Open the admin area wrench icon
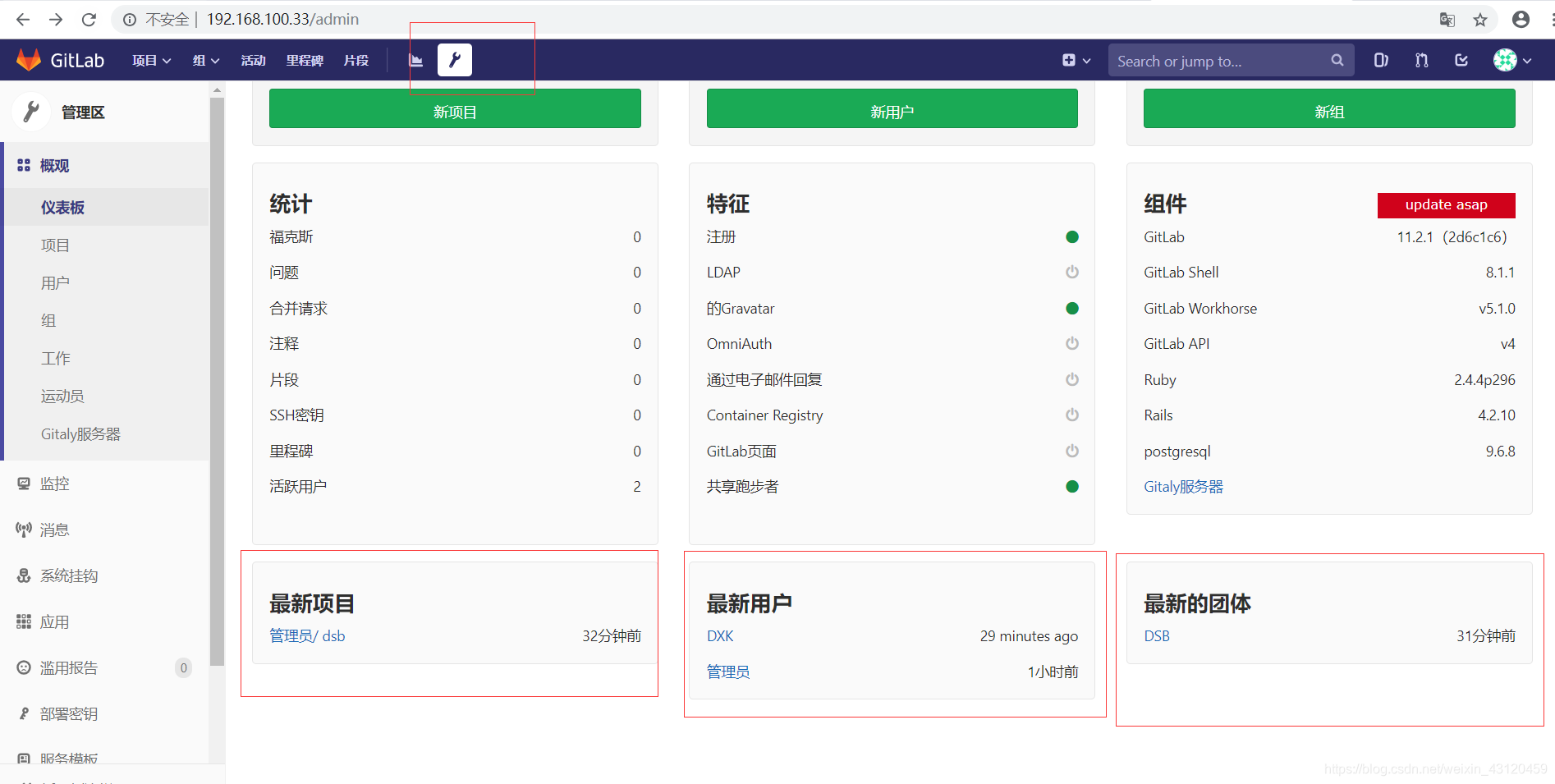Image resolution: width=1555 pixels, height=784 pixels. [x=455, y=60]
